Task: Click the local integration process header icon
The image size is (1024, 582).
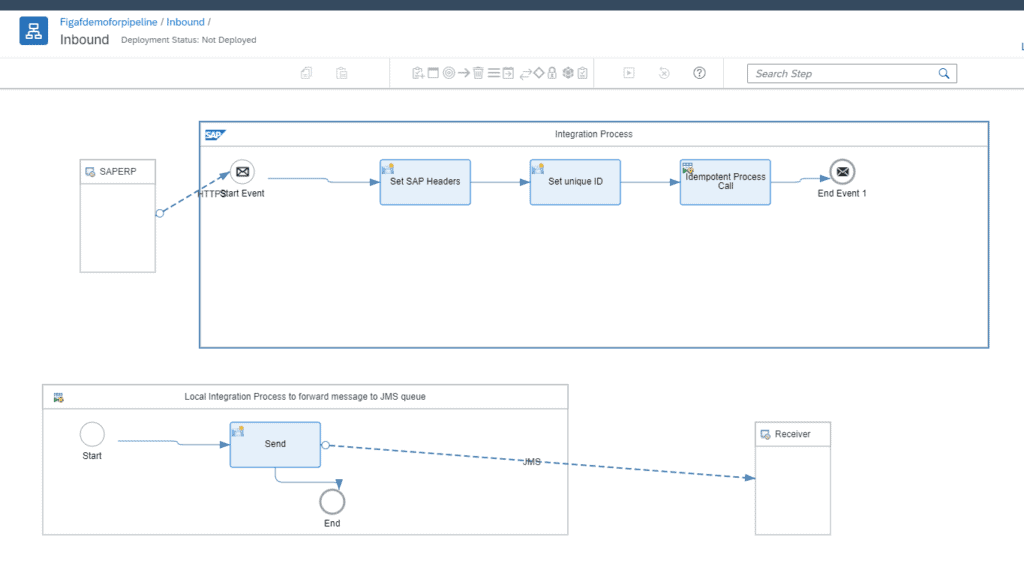Action: click(x=58, y=397)
